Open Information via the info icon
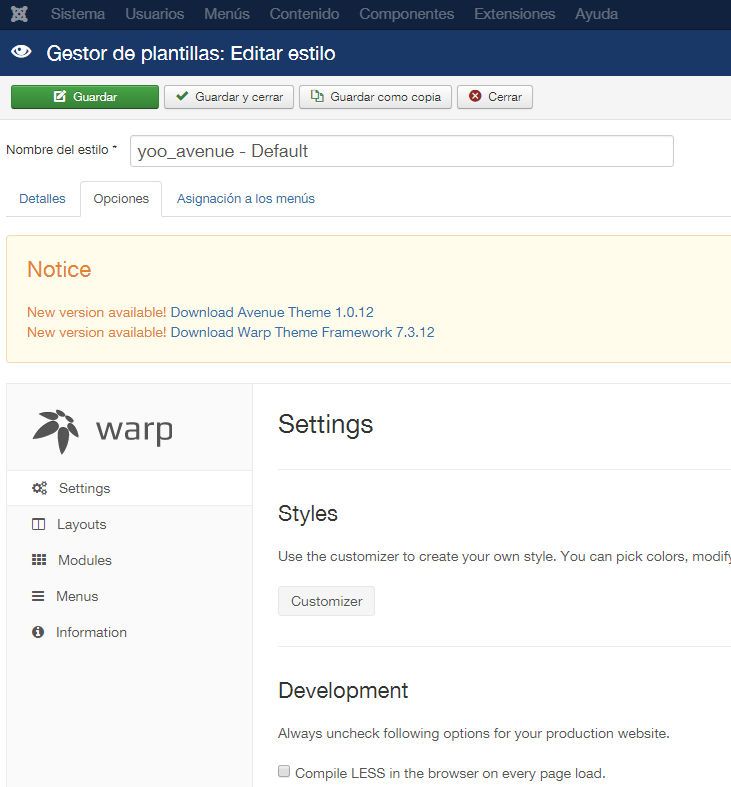This screenshot has height=787, width=731. point(38,632)
